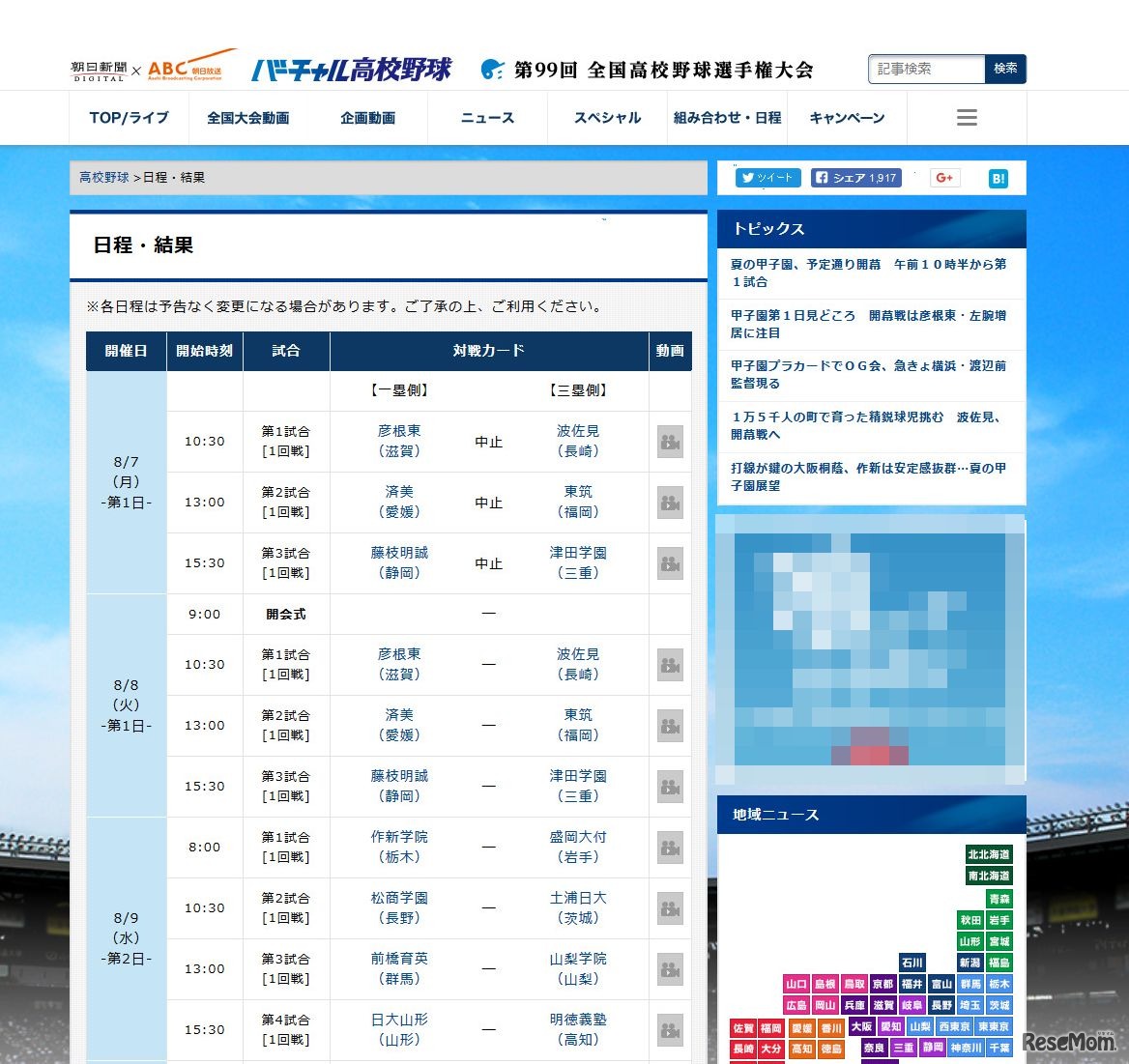
Task: Click the 朝日新聞 DIGITAL logo
Action: [99, 72]
